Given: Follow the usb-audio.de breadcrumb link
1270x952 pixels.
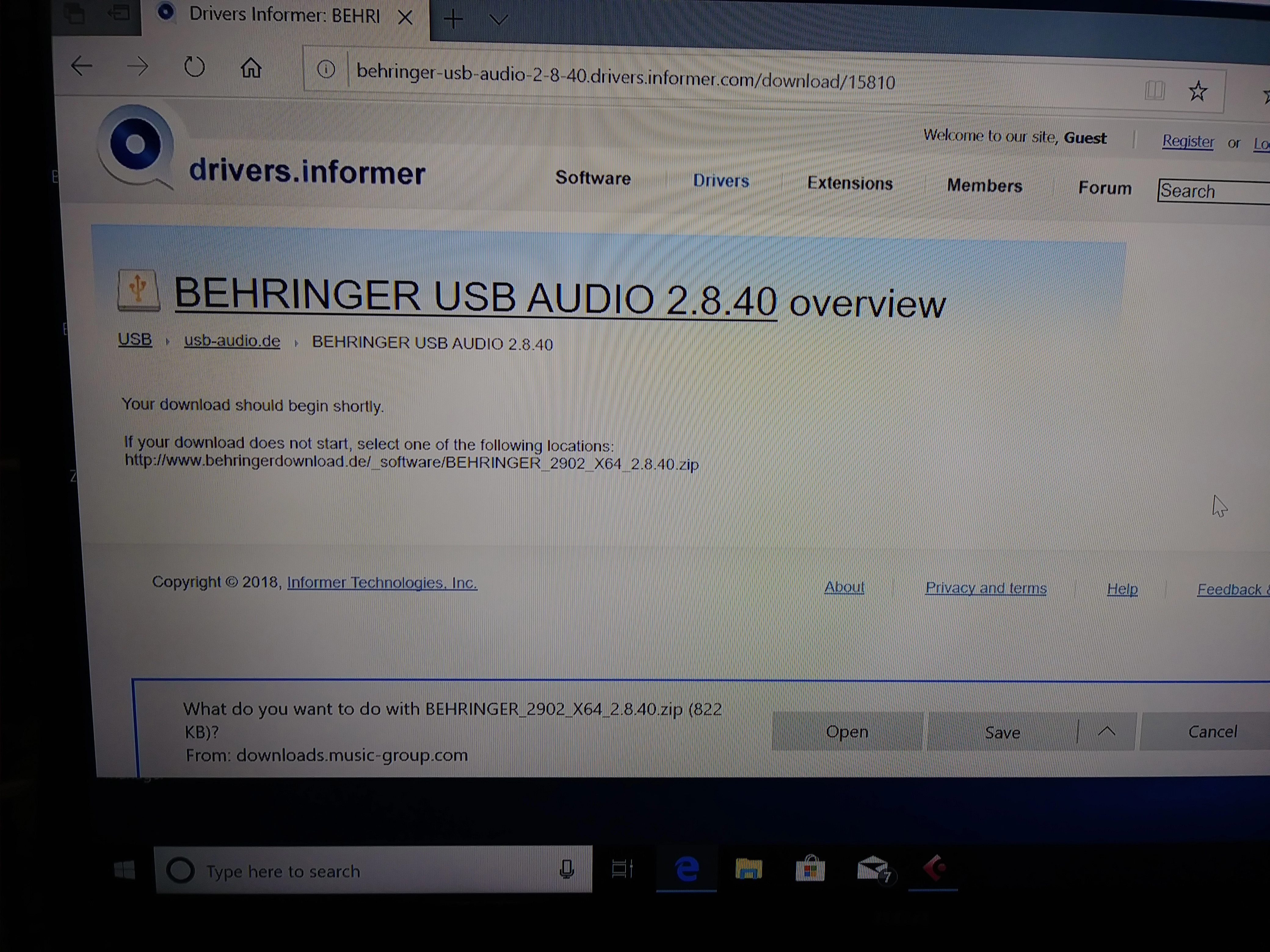Looking at the screenshot, I should coord(232,341).
